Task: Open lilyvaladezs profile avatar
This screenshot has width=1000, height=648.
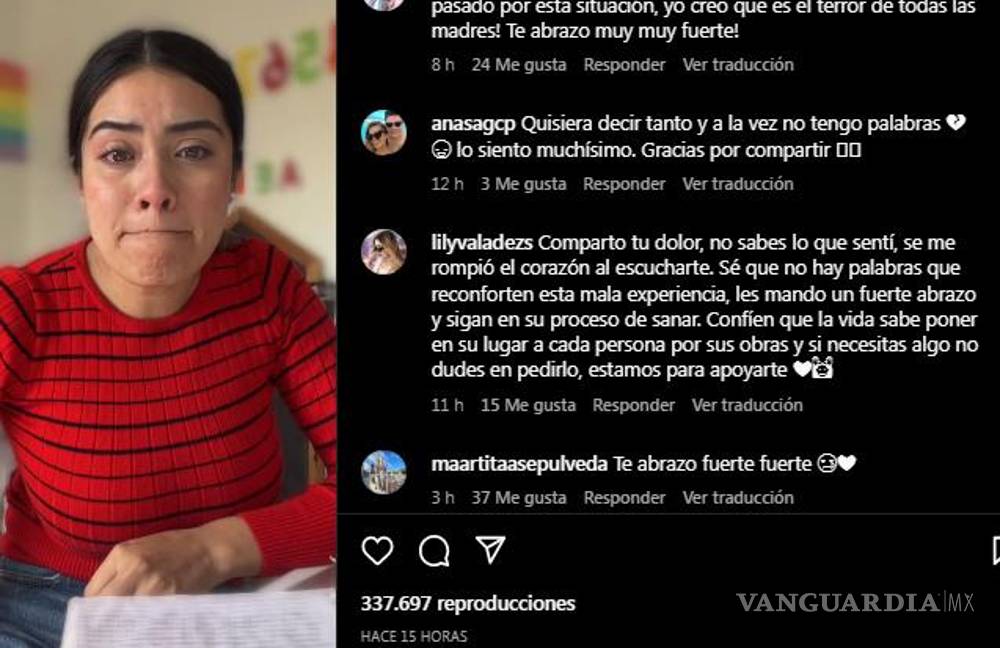Action: [383, 252]
